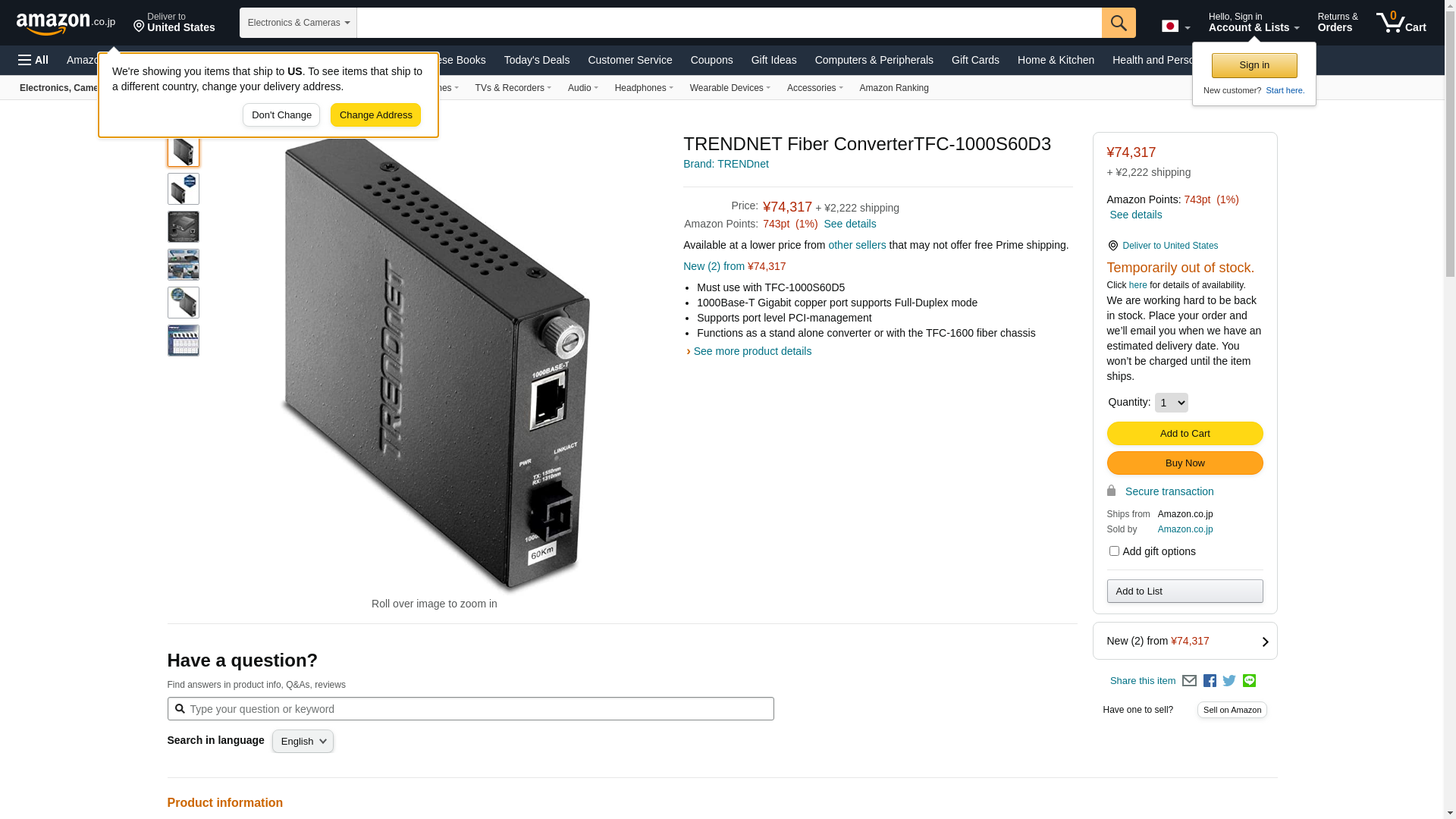Open the Headphones category menu
The width and height of the screenshot is (1456, 819).
click(x=644, y=88)
